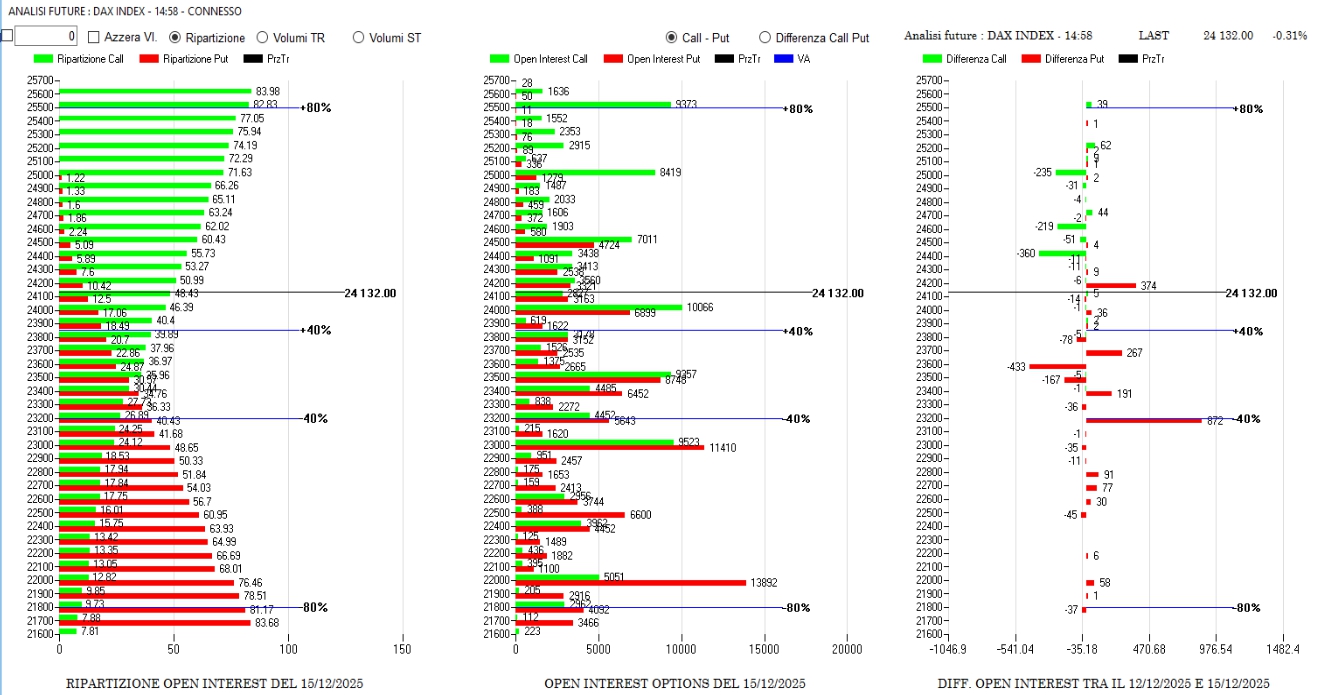Click the green Ripartizione Call legend swatch
Screen dimensions: 1317x695
(44, 59)
